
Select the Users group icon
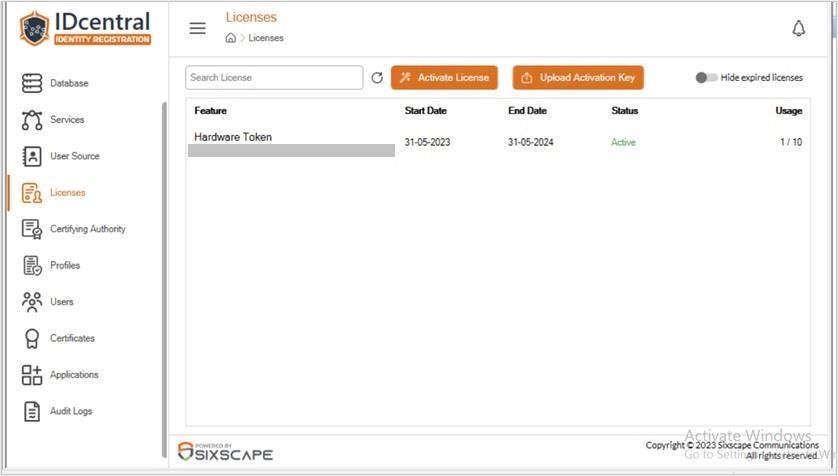[32, 302]
